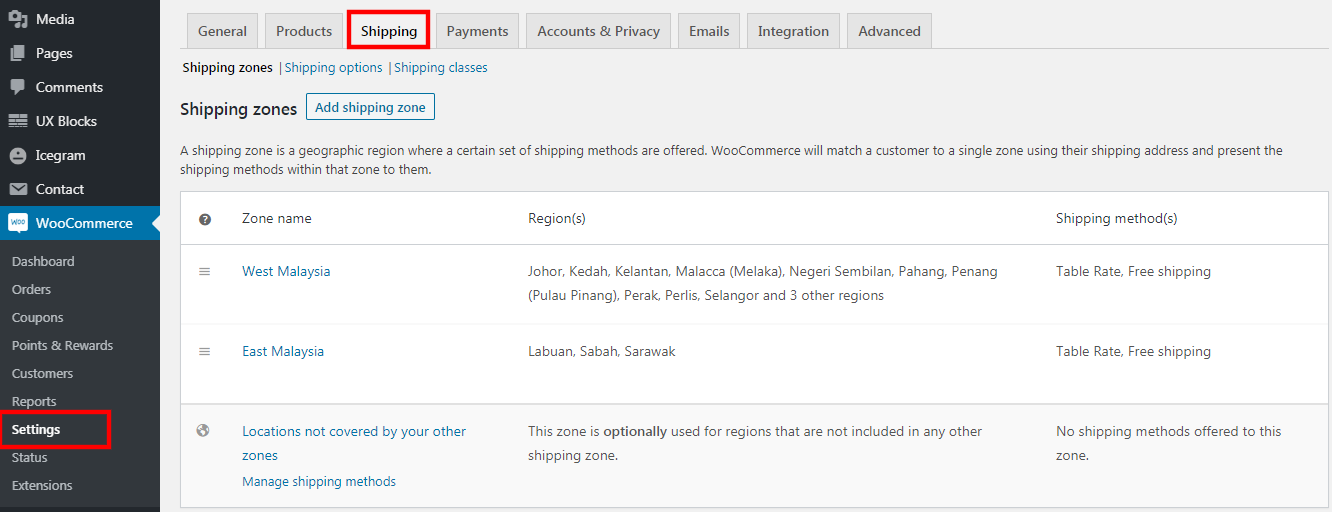Click the No shipping methods offered text
This screenshot has height=512, width=1332.
(x=1169, y=443)
